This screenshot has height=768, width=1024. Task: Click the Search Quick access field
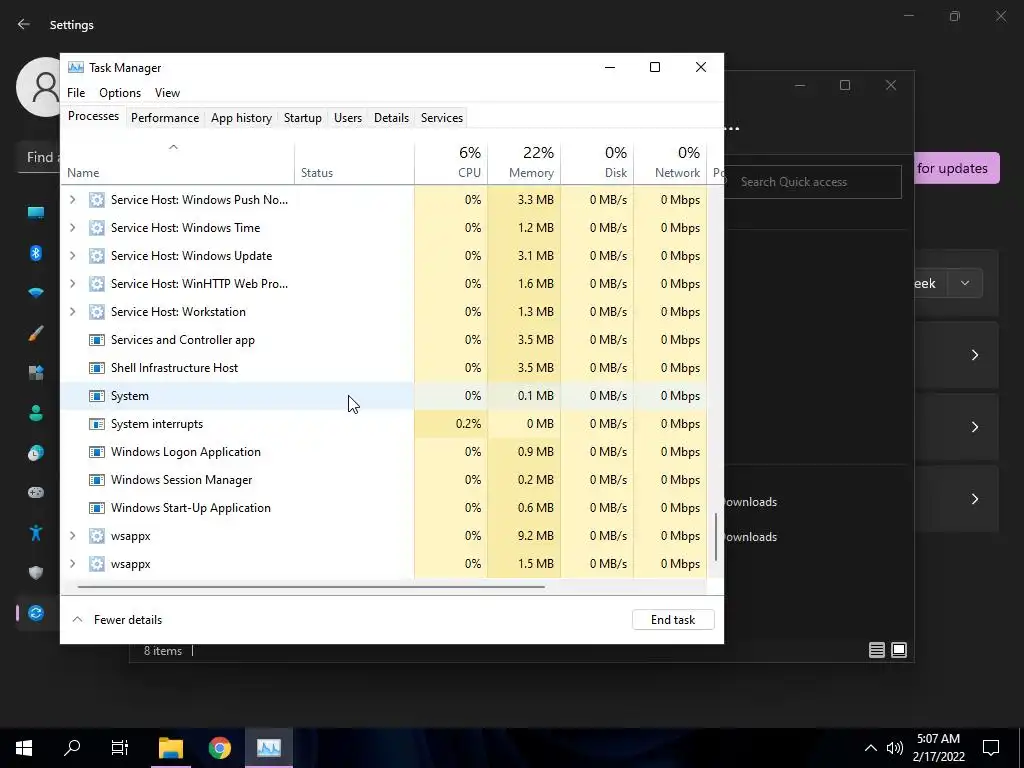pyautogui.click(x=813, y=182)
